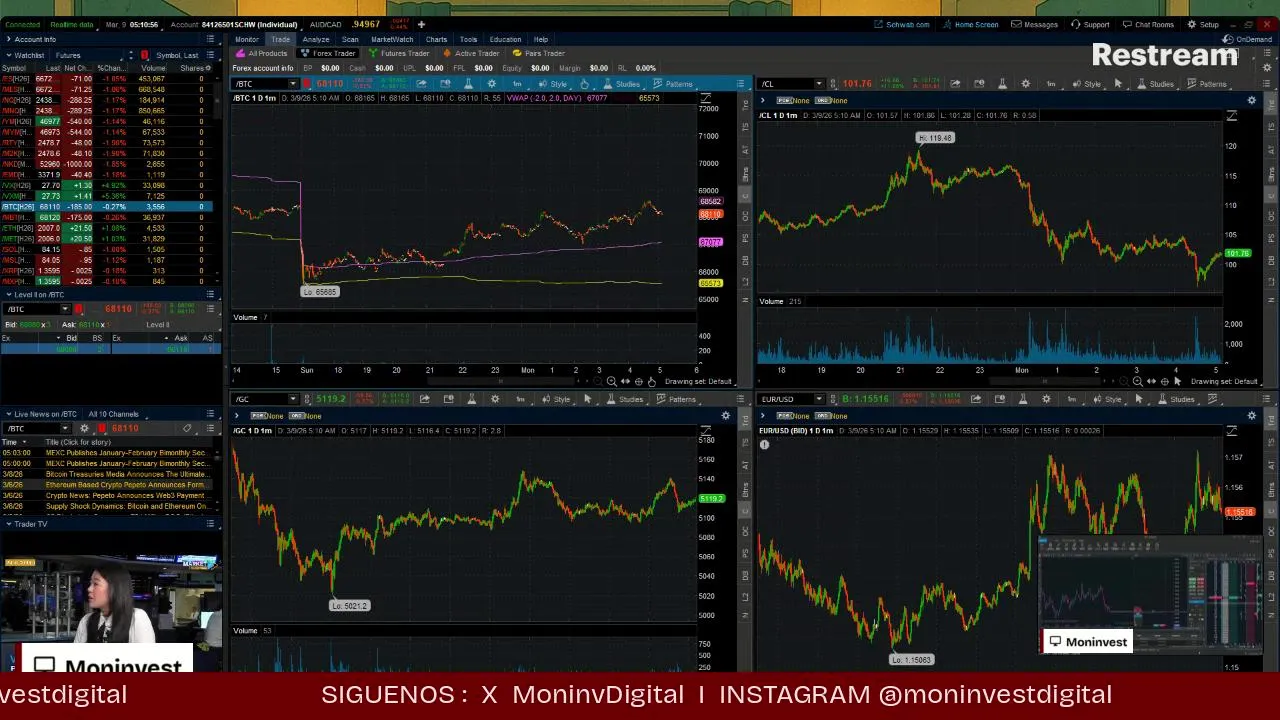Open the Account Info panel menu icon
Image resolution: width=1280 pixels, height=720 pixels.
(210, 39)
